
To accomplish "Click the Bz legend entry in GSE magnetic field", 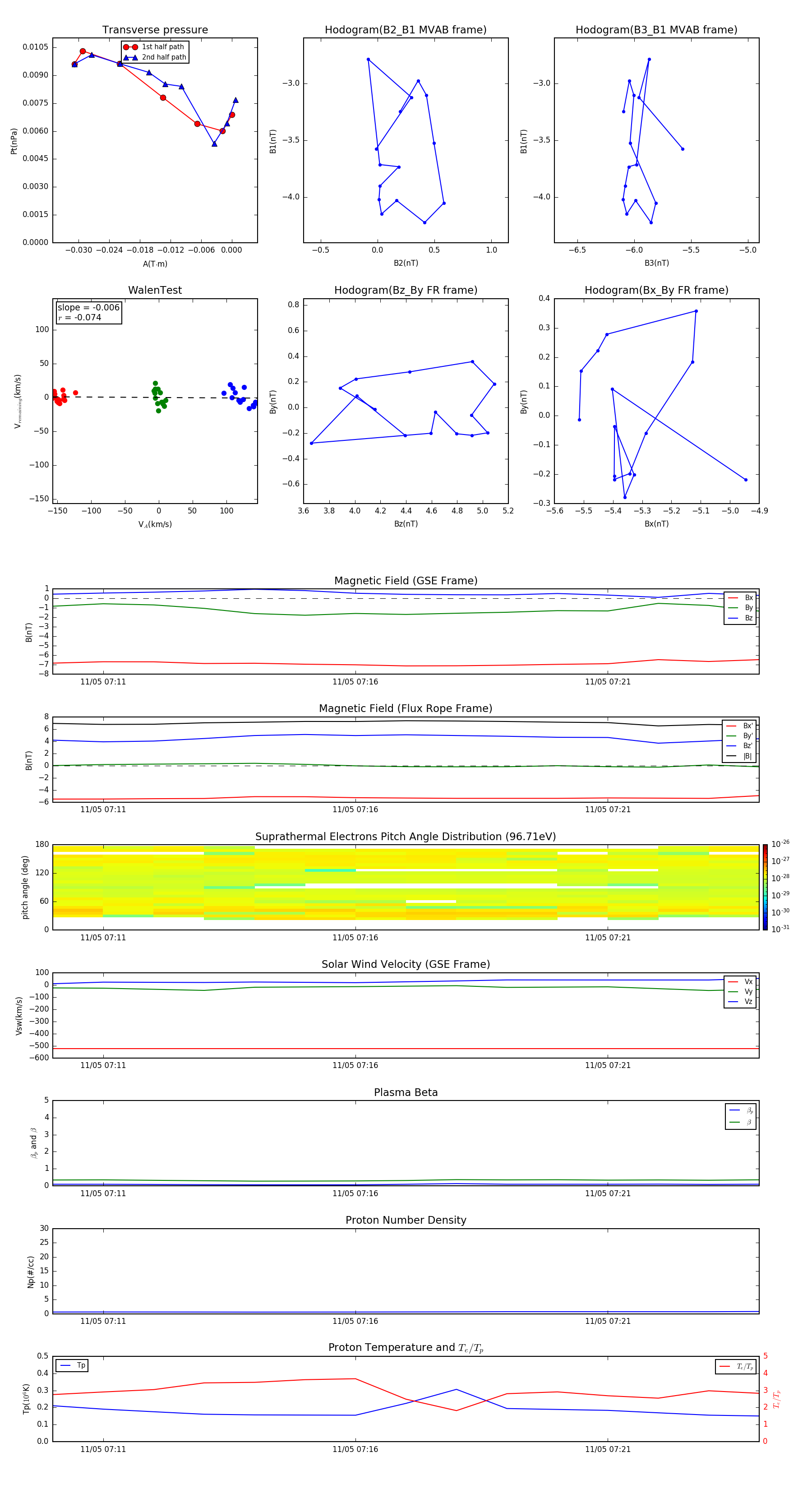I will tap(740, 618).
